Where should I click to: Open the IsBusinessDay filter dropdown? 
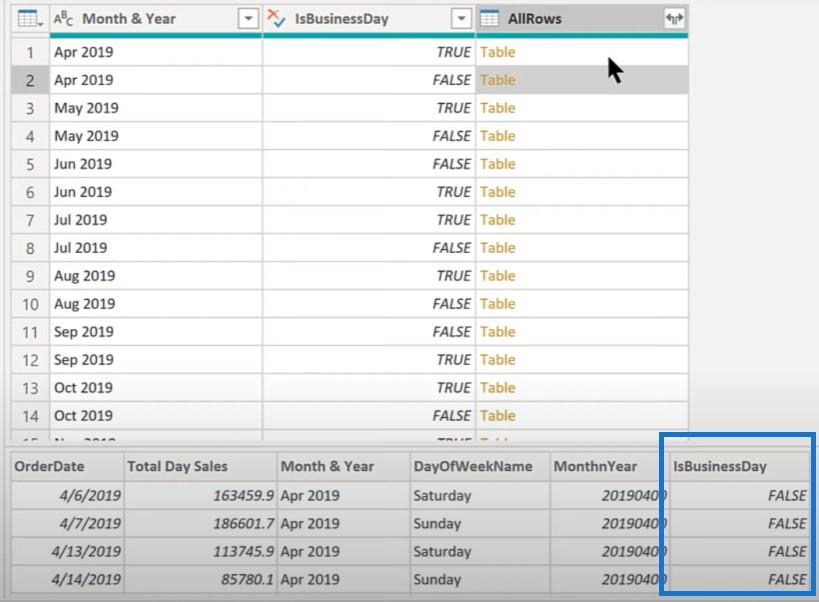(461, 19)
